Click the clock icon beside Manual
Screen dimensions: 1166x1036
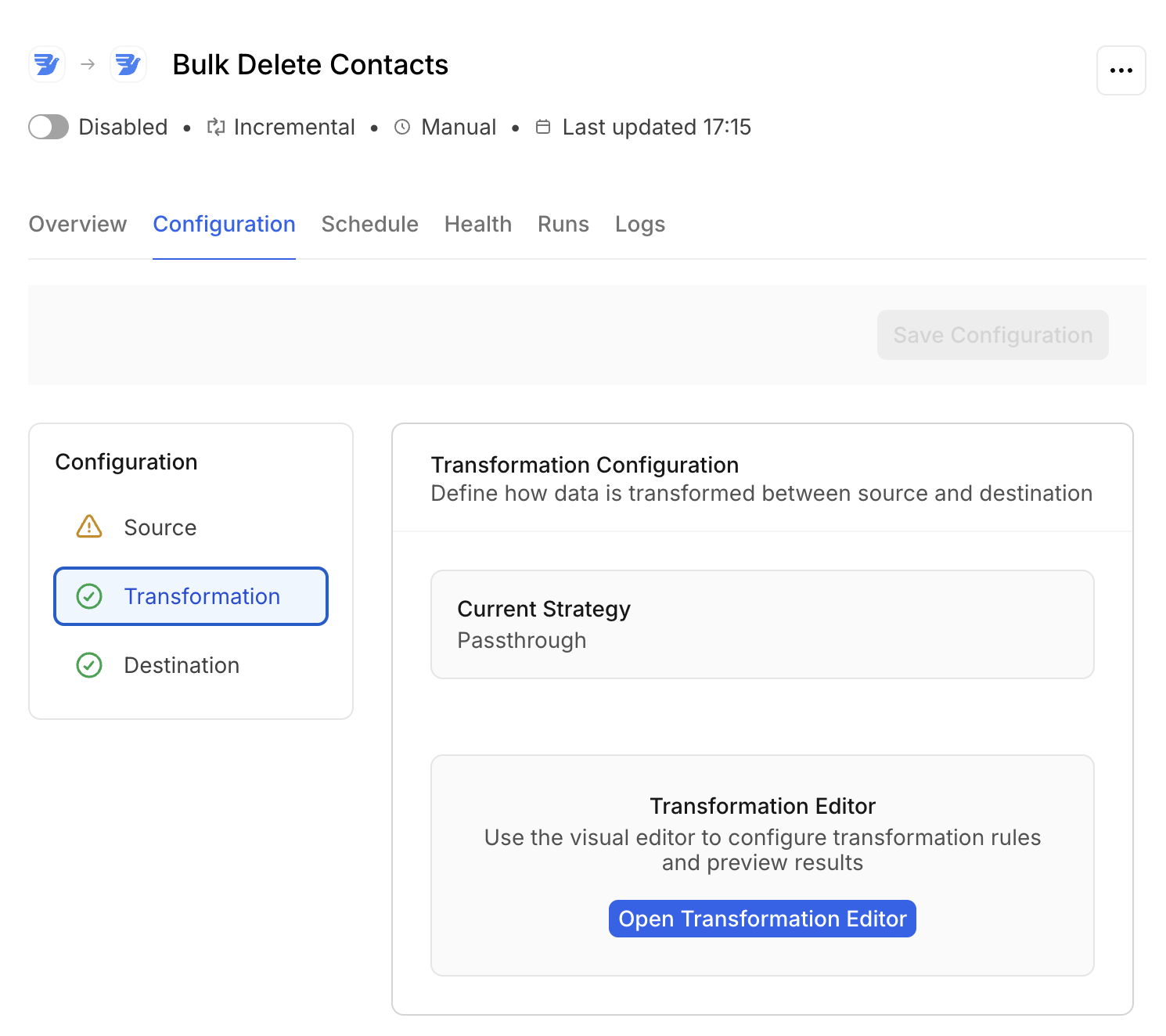tap(402, 127)
